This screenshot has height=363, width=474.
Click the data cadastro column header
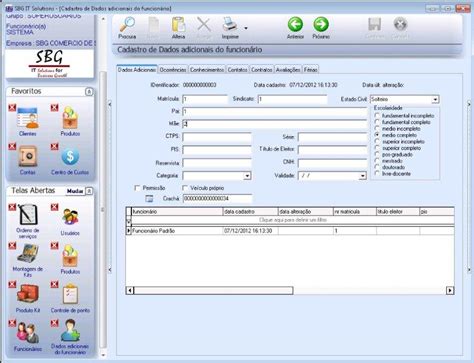click(x=250, y=212)
